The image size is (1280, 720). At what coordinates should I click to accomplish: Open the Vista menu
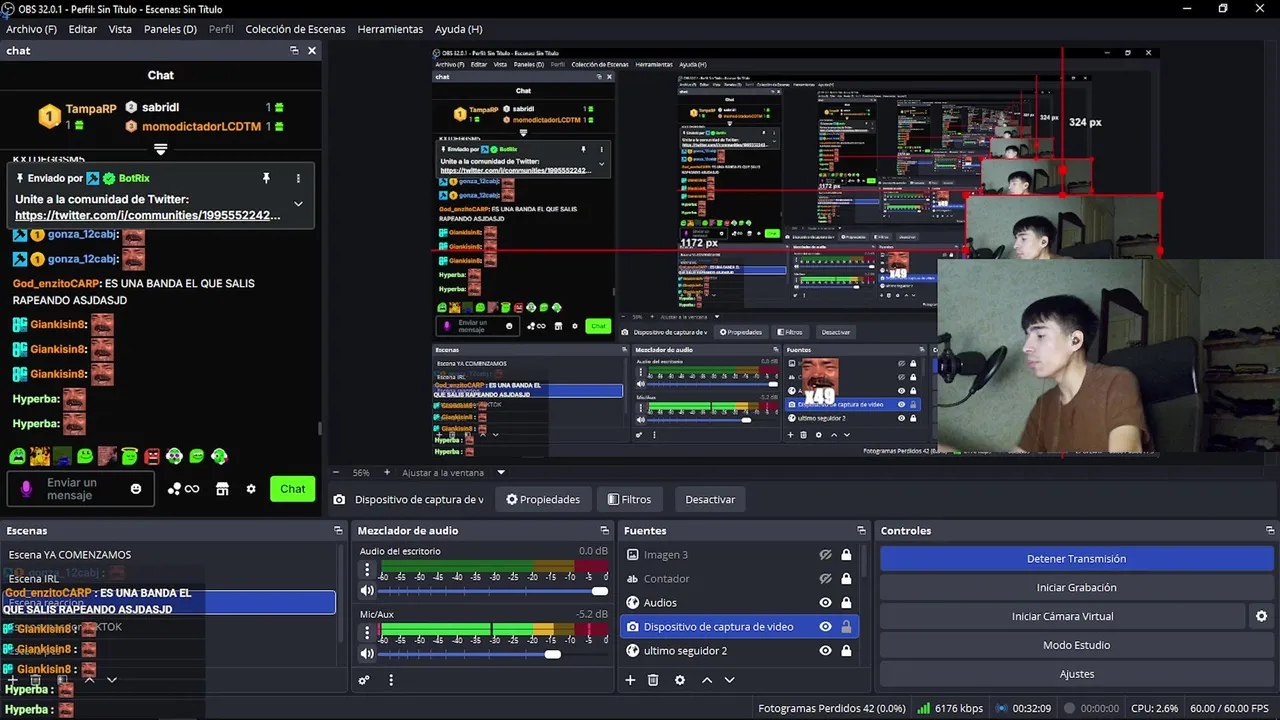(120, 29)
